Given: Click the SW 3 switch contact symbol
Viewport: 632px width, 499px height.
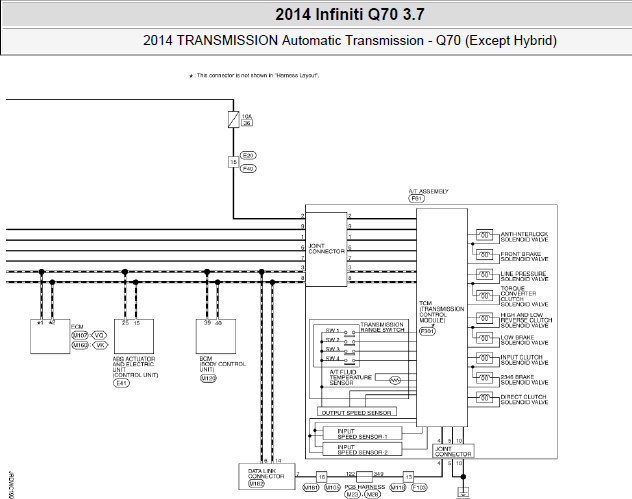Looking at the screenshot, I should [x=349, y=351].
